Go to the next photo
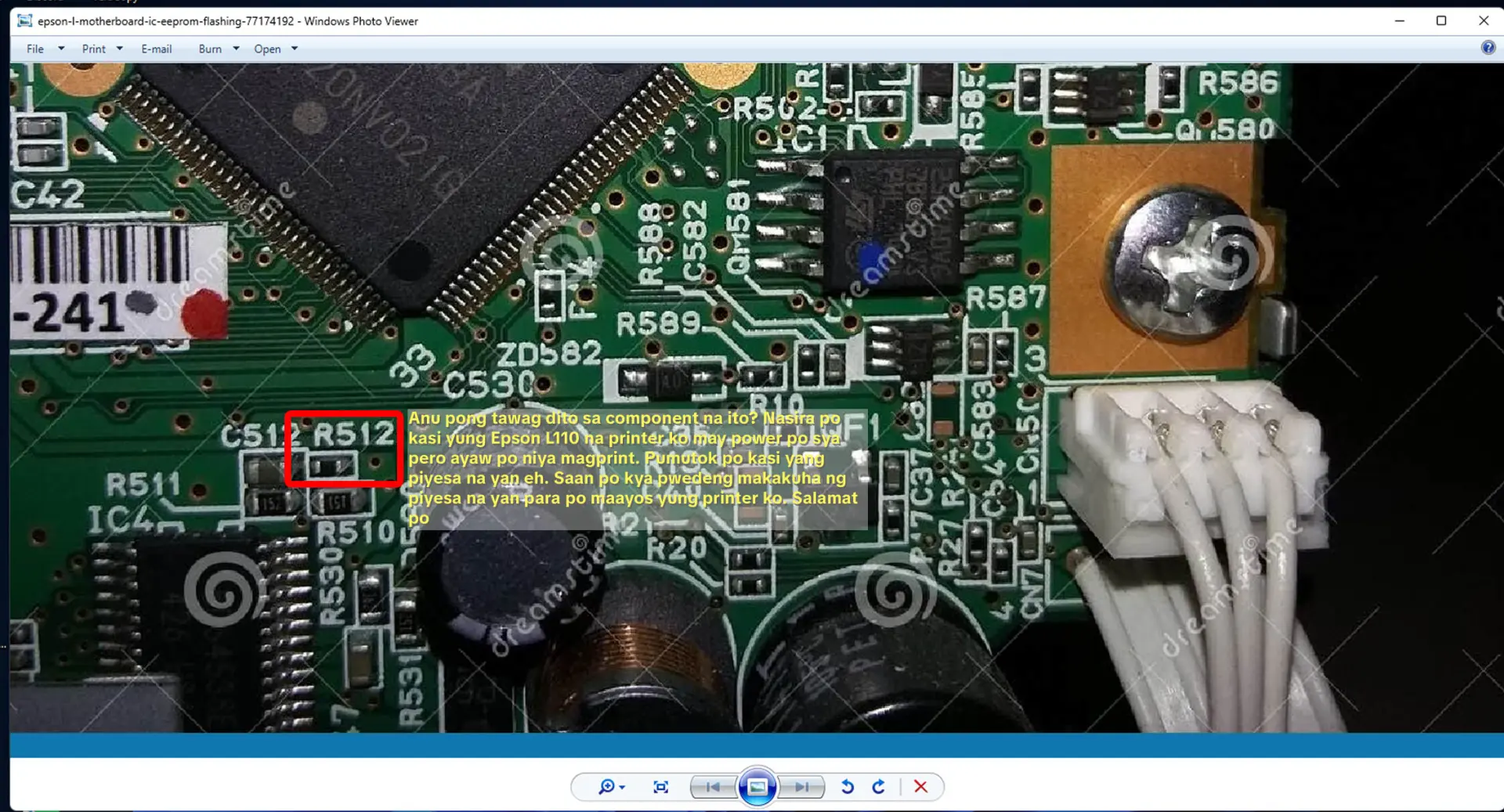 coord(801,787)
